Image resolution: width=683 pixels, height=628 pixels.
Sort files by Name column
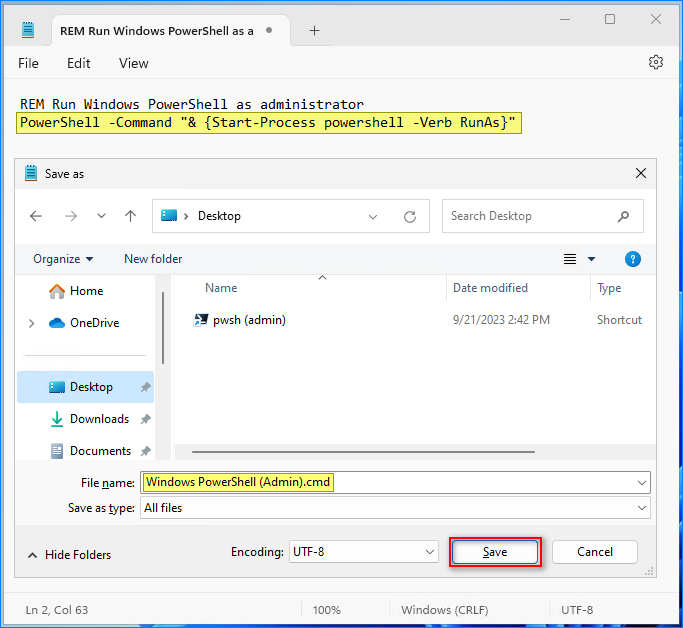tap(221, 288)
